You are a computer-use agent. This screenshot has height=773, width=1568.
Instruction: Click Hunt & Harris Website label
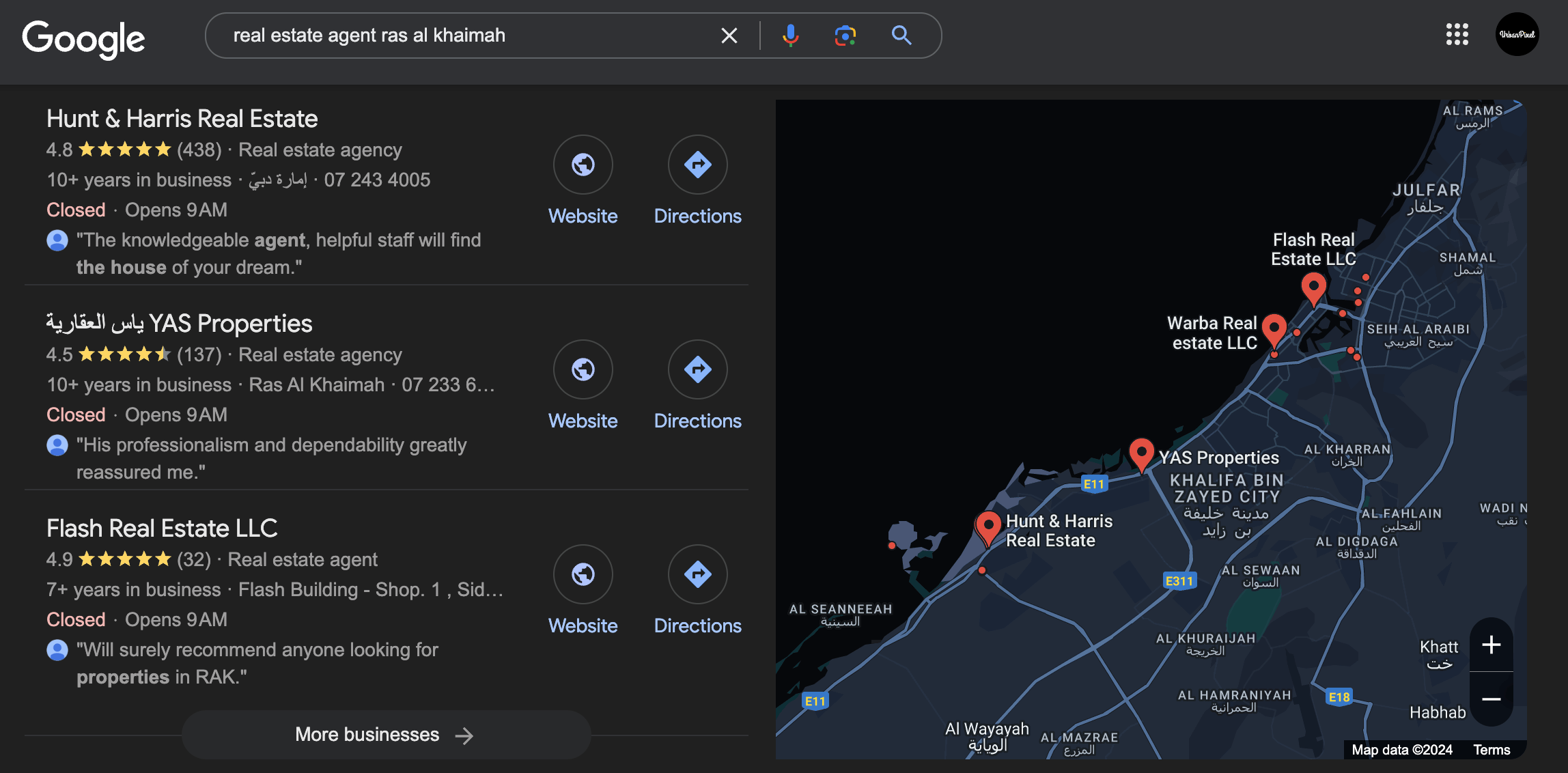coord(583,216)
